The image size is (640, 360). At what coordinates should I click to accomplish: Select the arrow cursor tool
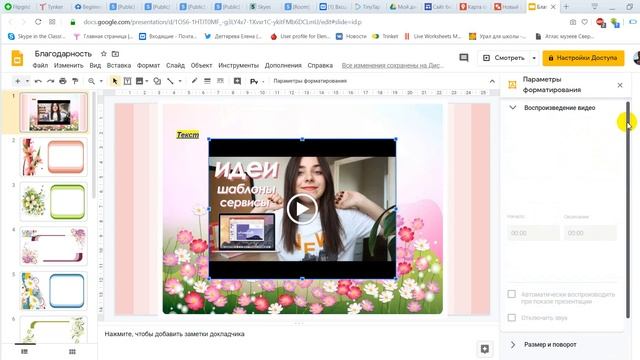(x=115, y=81)
